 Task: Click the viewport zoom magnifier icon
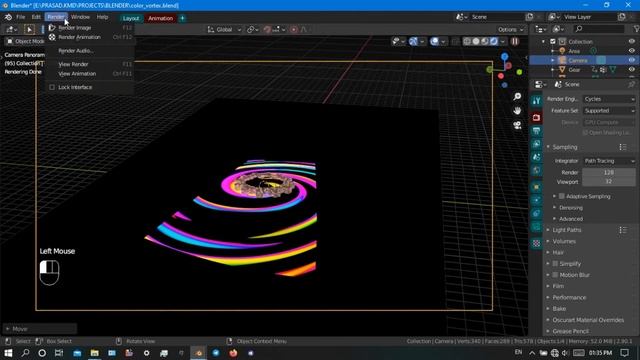click(517, 96)
